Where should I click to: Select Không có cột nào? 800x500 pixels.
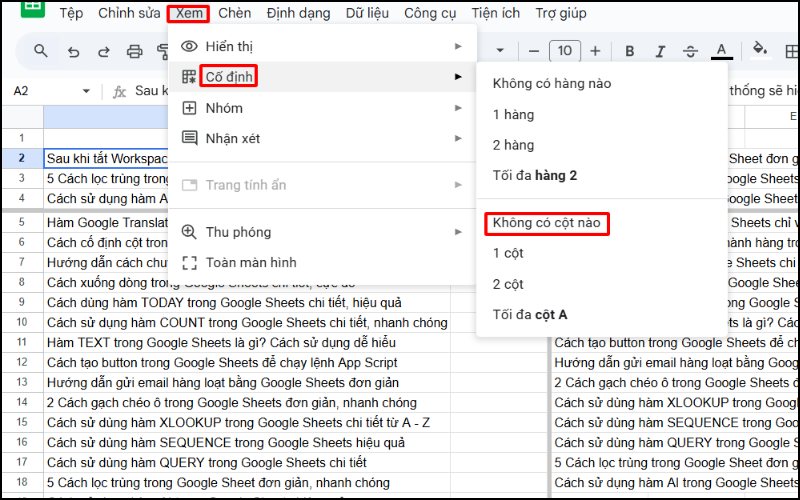(602, 223)
